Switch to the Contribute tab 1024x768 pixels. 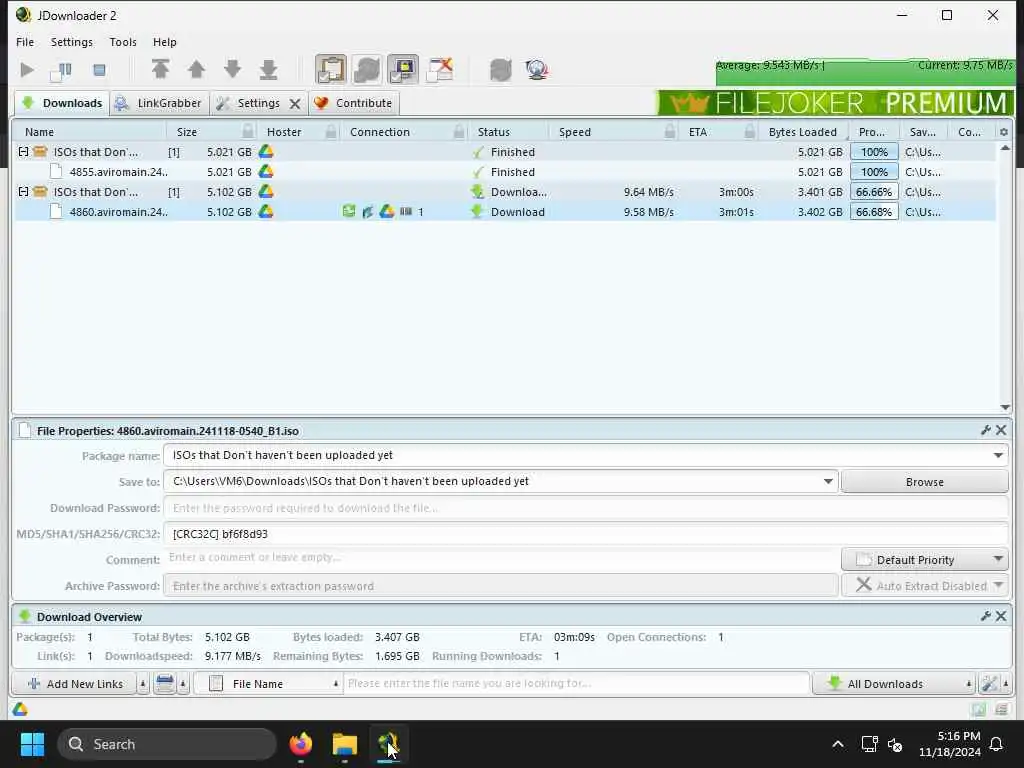tap(354, 103)
